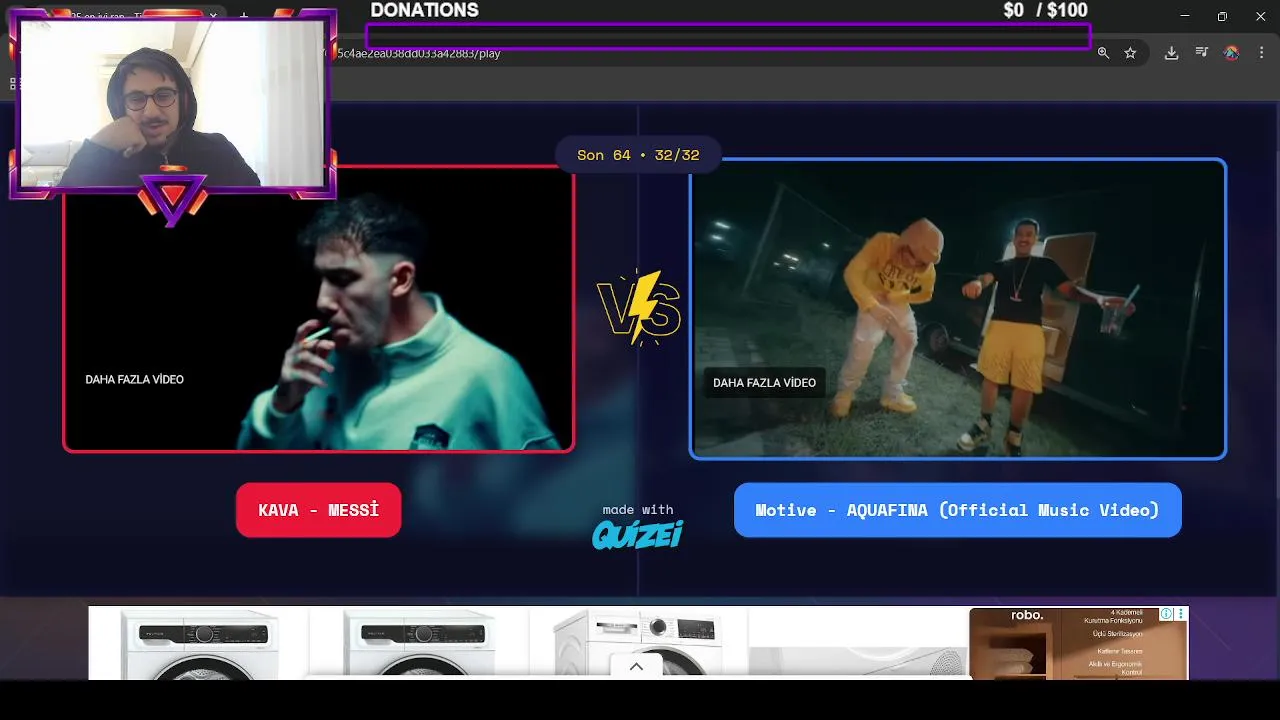Restore down the browser window

point(1222,16)
